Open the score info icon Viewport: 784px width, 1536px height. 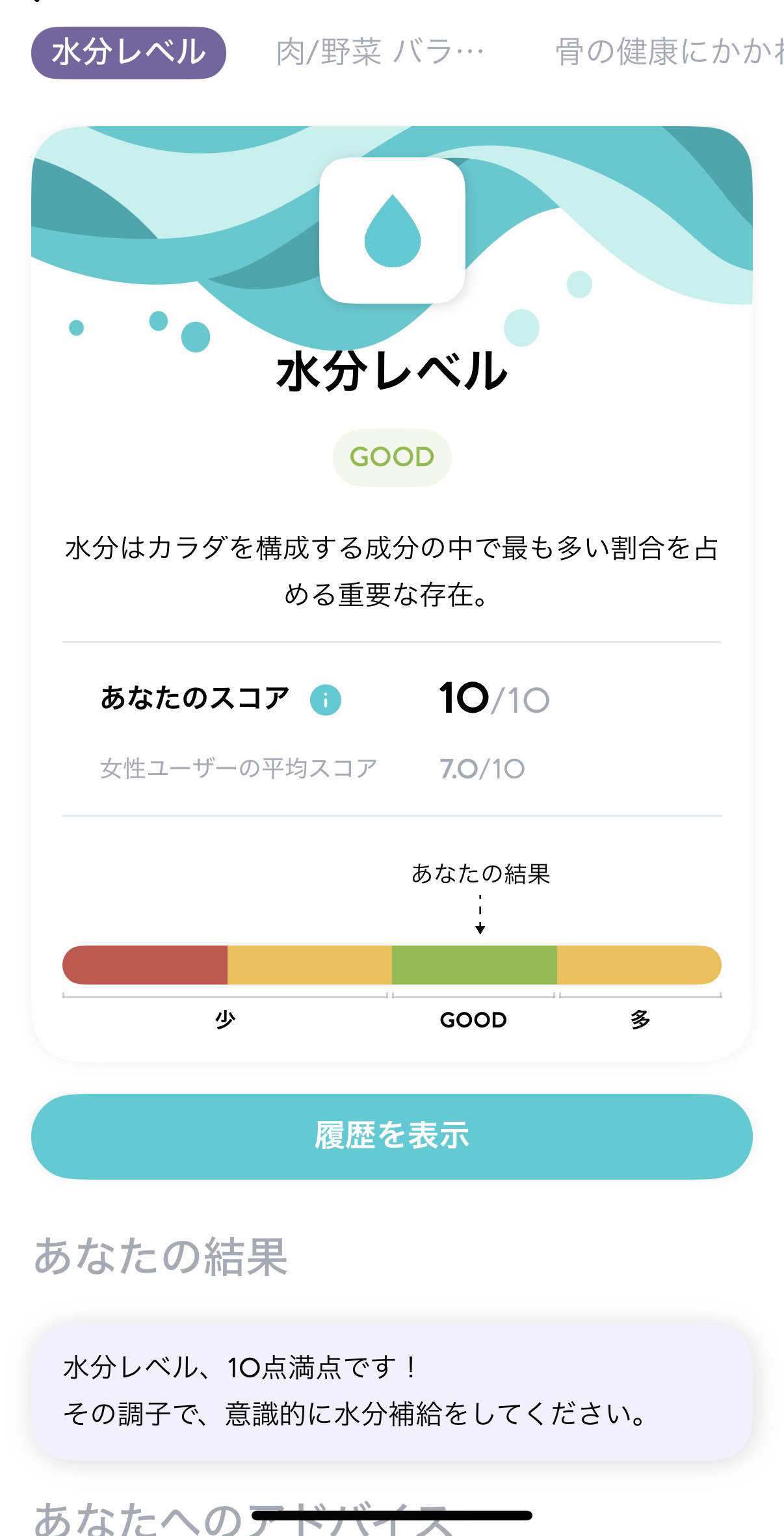[x=325, y=700]
